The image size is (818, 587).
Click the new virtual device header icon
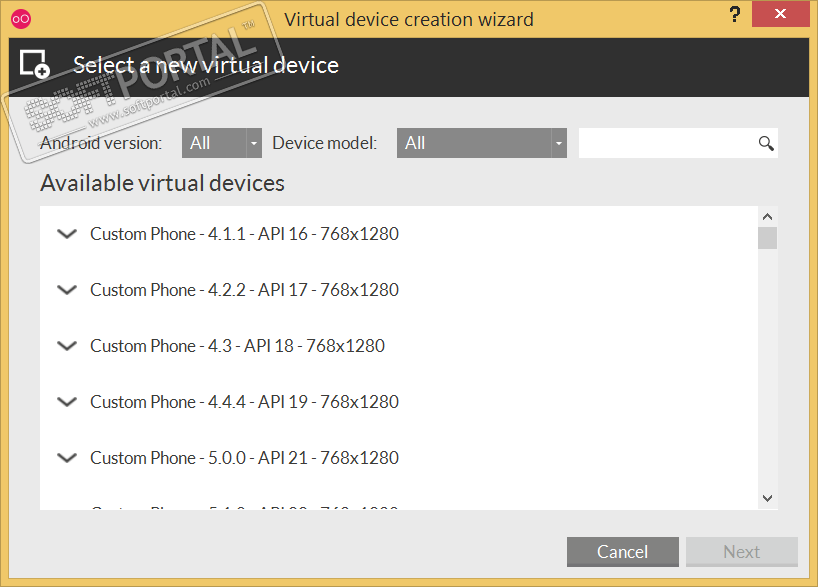pyautogui.click(x=34, y=63)
